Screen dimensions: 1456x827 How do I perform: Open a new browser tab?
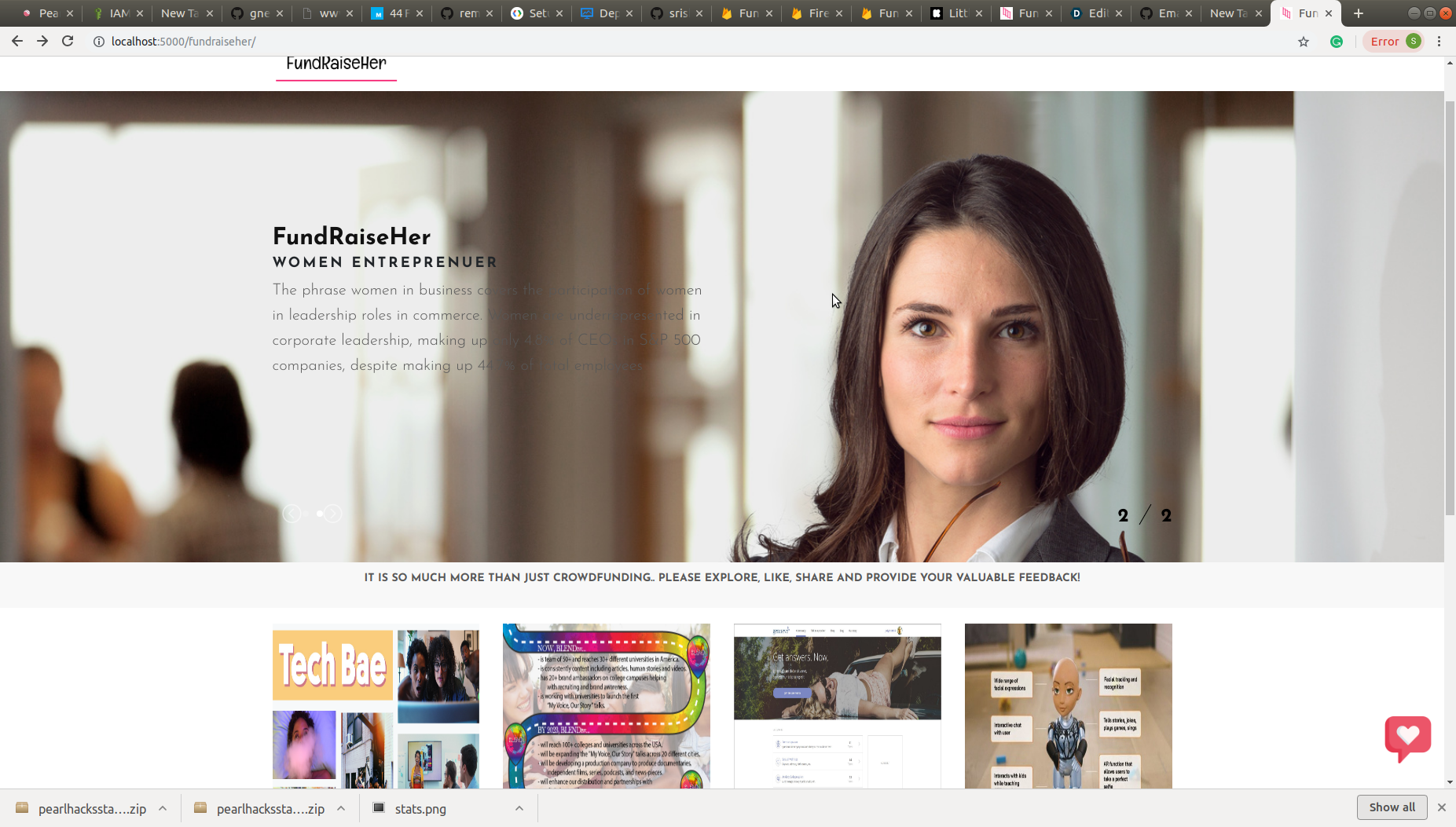click(x=1359, y=13)
